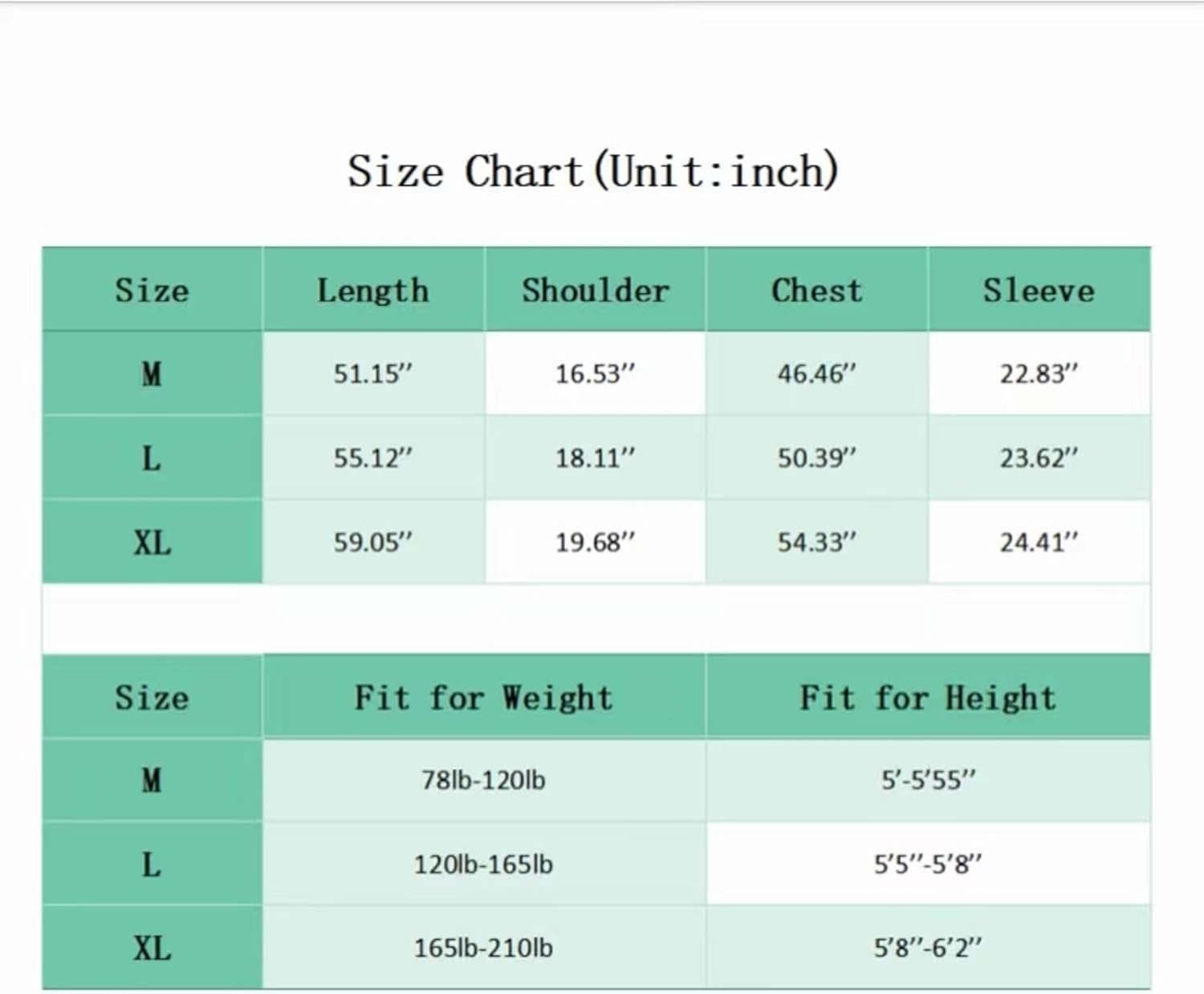Click the XL row label in the measurements table
The image size is (1204, 994).
[x=152, y=542]
